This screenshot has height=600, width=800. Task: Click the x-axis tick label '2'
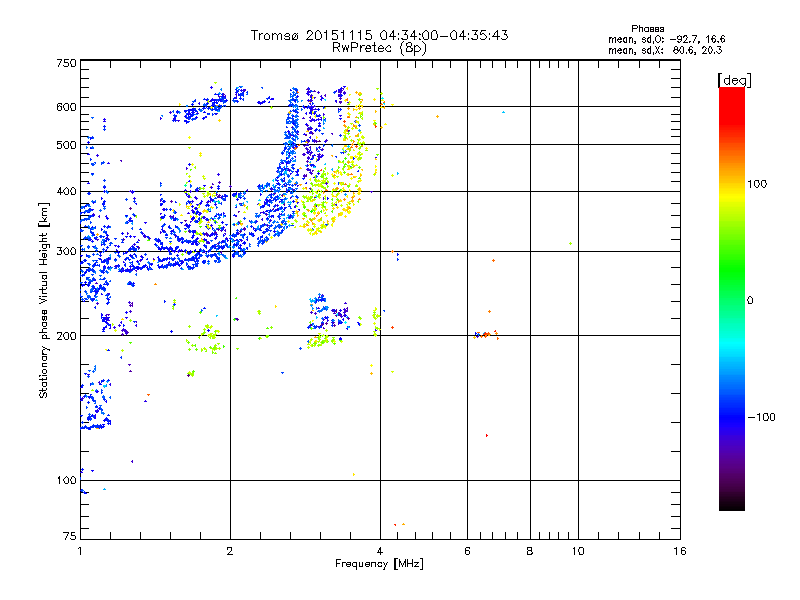click(230, 551)
